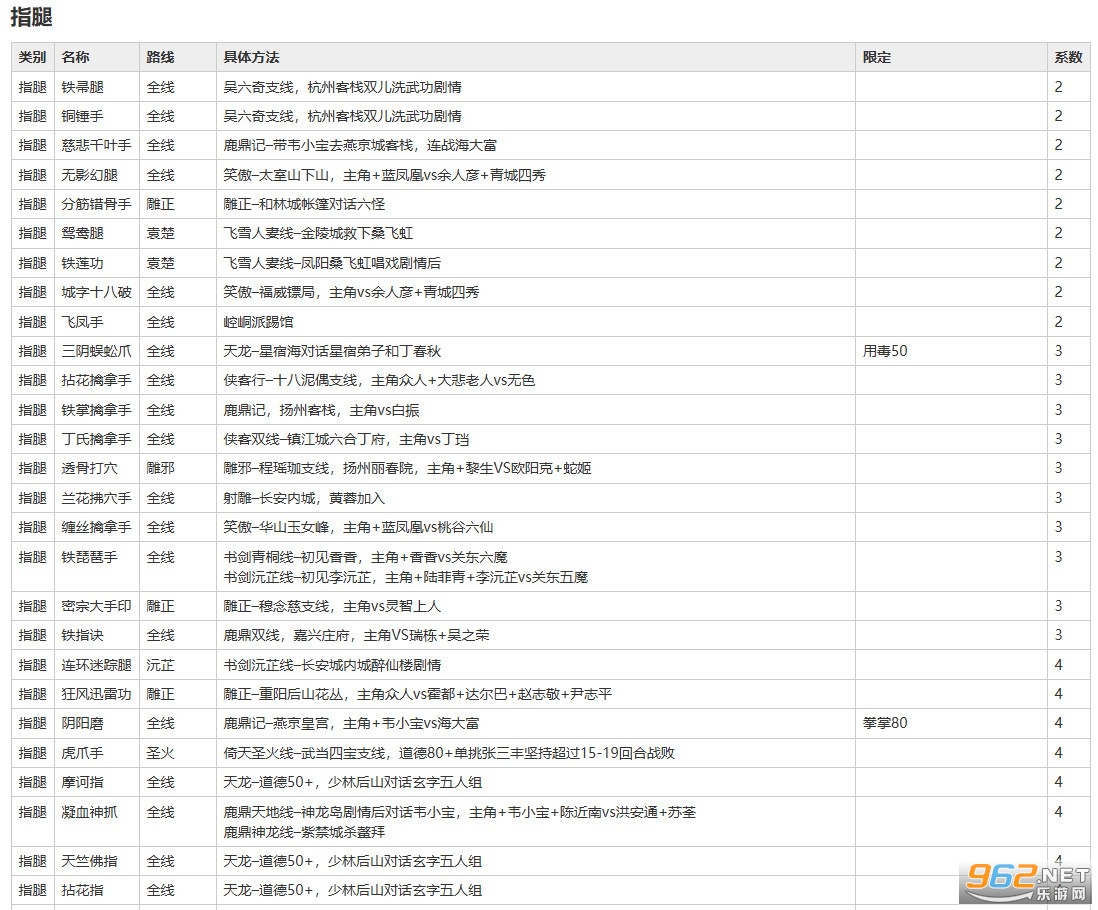The width and height of the screenshot is (1098, 910).
Task: Select the 拳掌80 limit cell
Action: pos(952,723)
